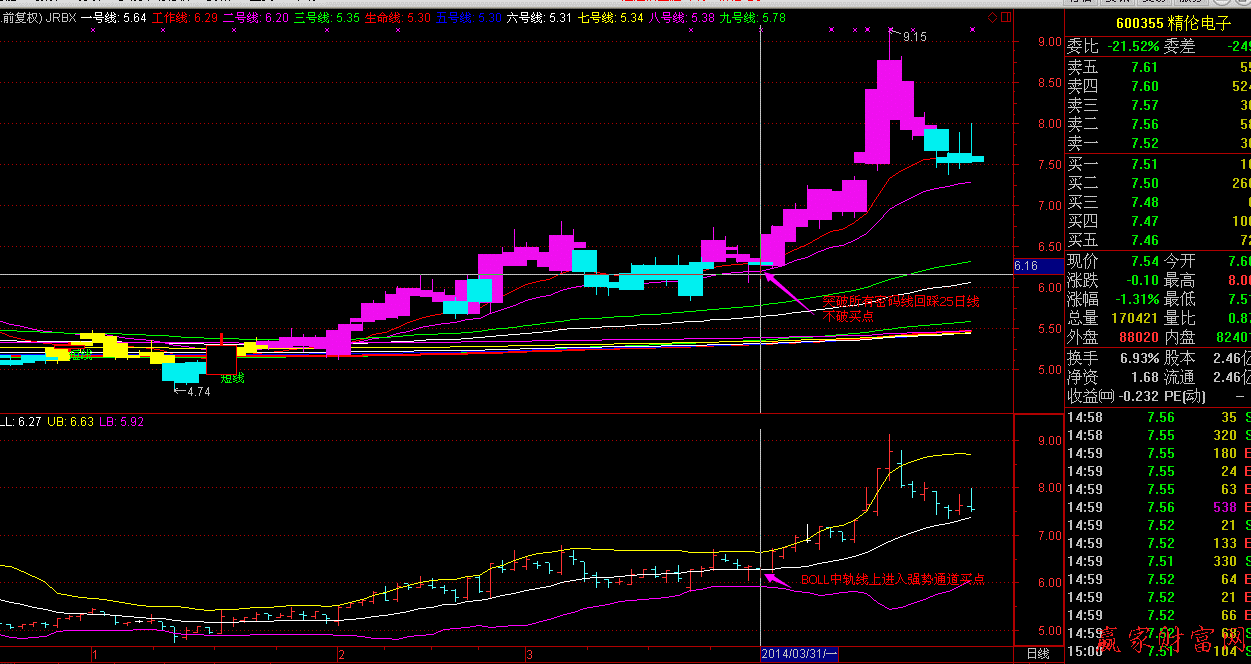Click the magenta arrow beside the BOLL annotation

777,578
